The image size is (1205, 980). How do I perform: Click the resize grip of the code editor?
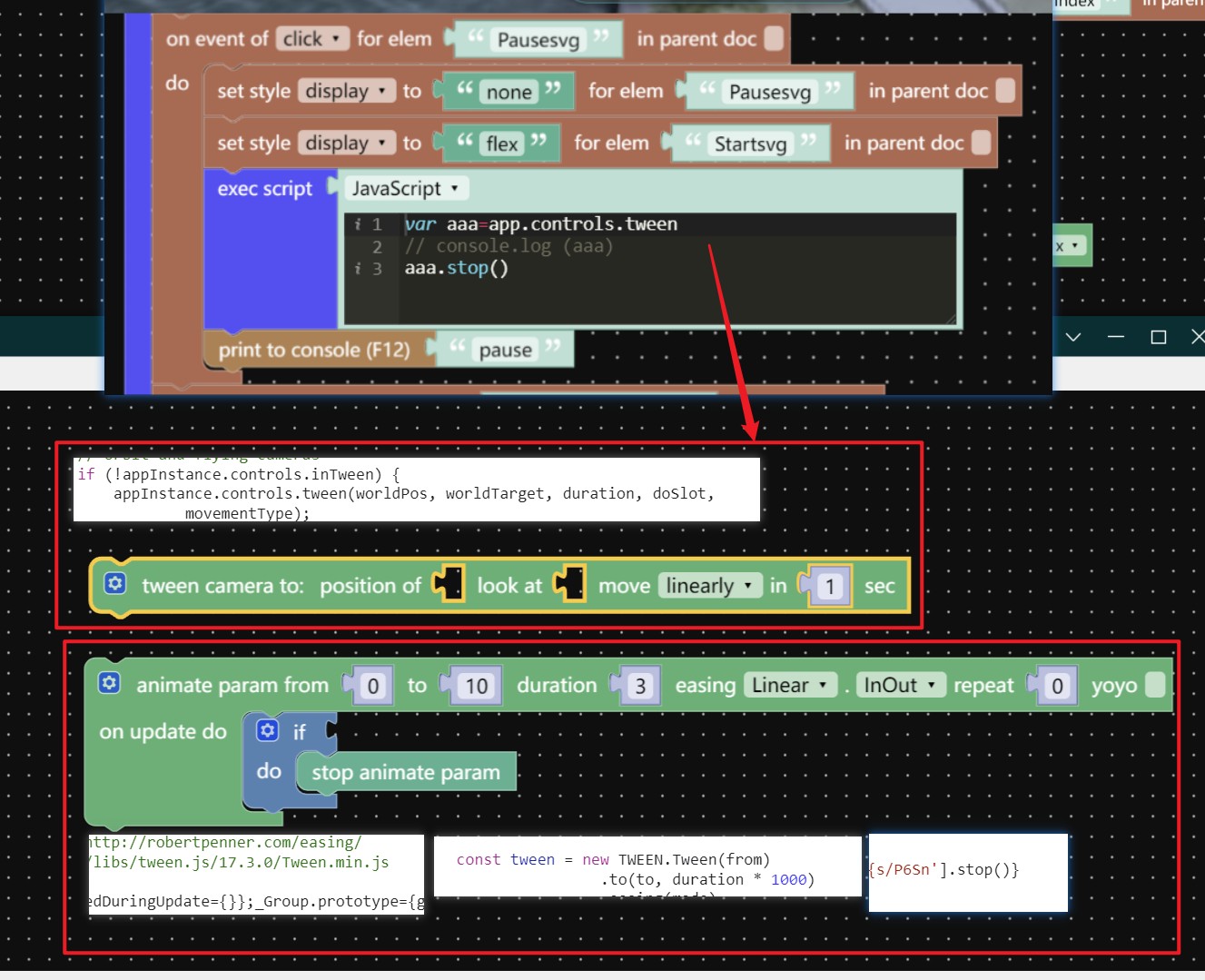(951, 320)
